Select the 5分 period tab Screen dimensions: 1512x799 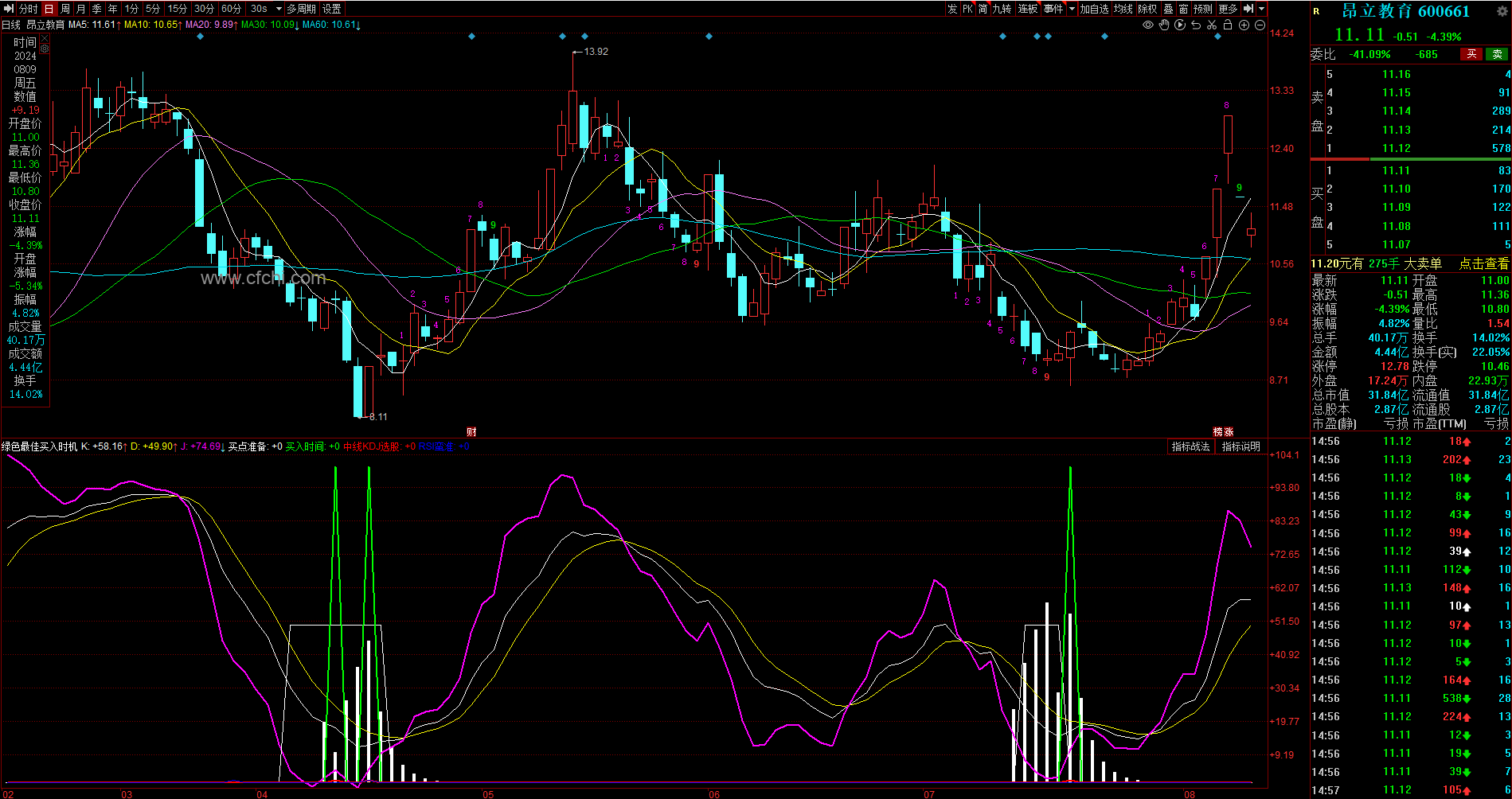(x=153, y=9)
